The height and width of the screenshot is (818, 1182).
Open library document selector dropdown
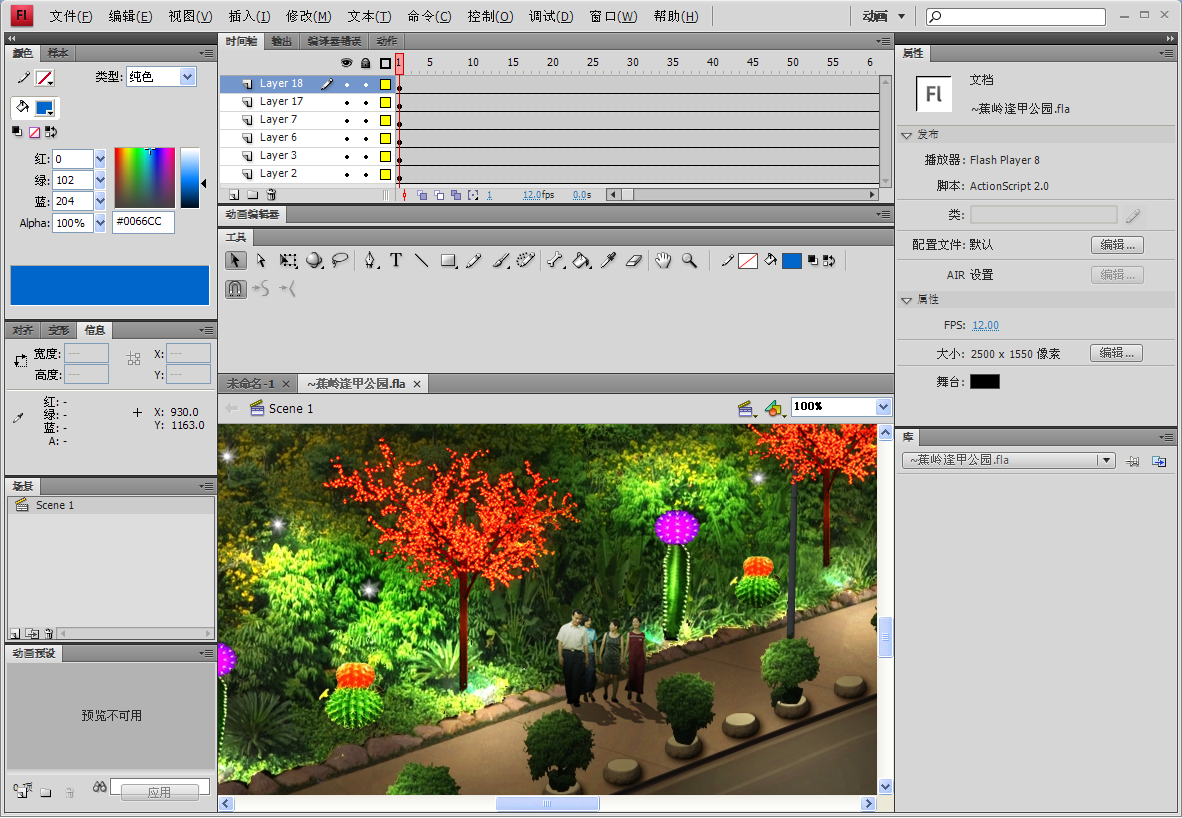click(1105, 460)
